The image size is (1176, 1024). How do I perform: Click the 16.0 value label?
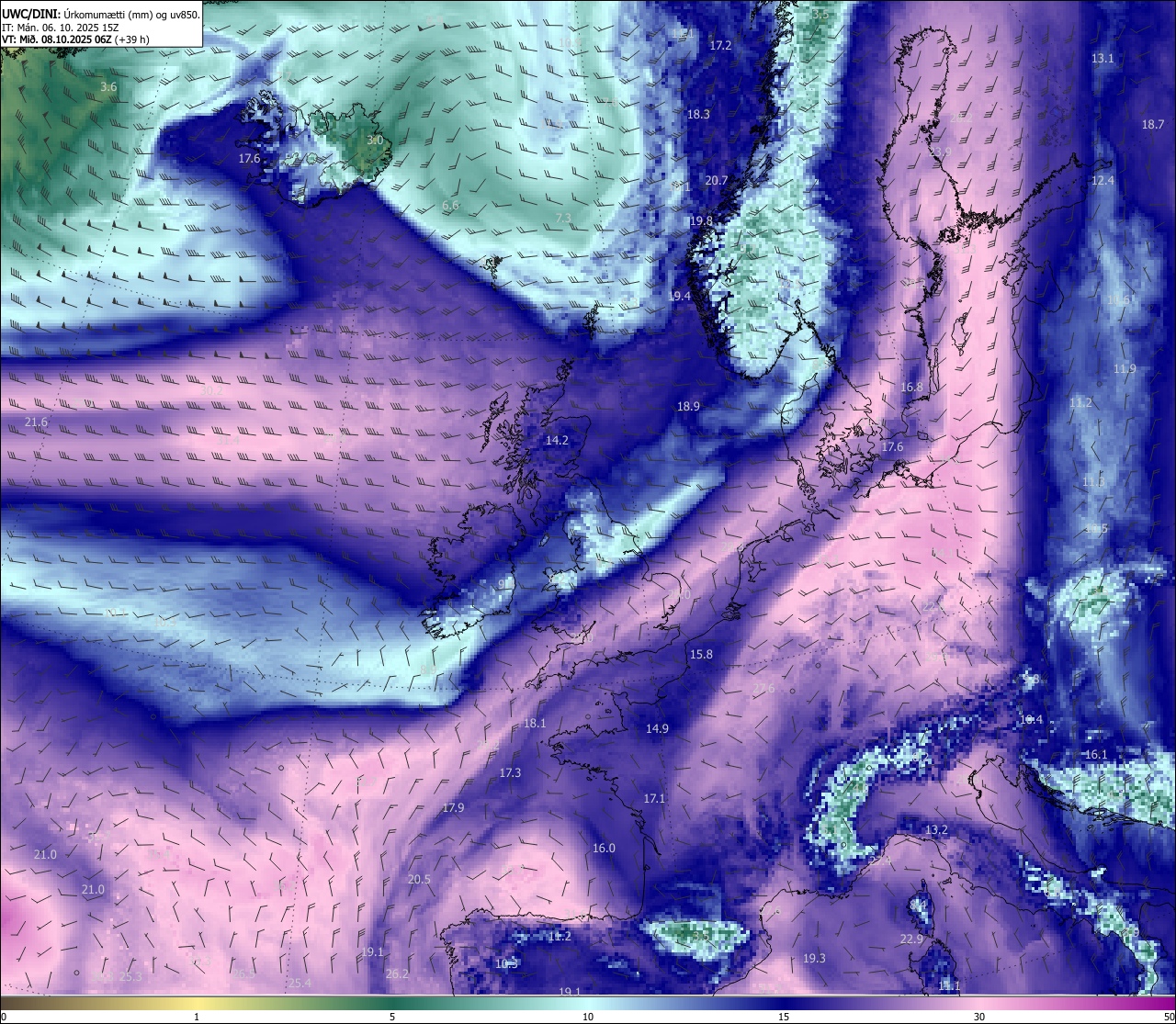click(x=604, y=848)
